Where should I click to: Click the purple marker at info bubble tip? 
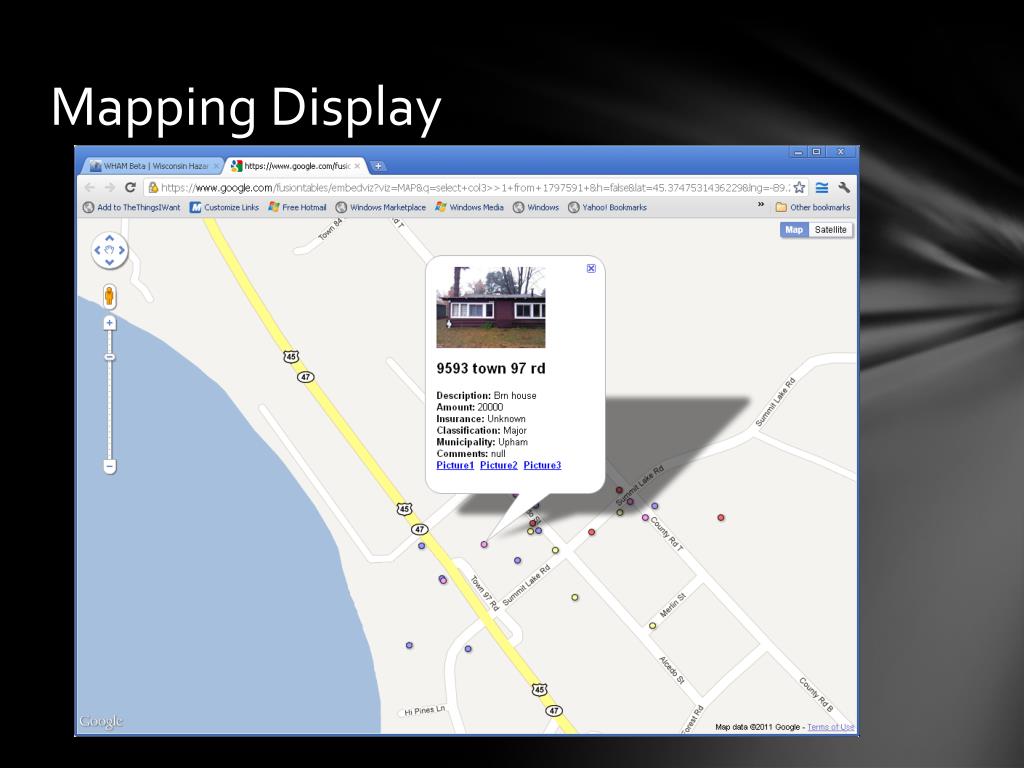[484, 544]
